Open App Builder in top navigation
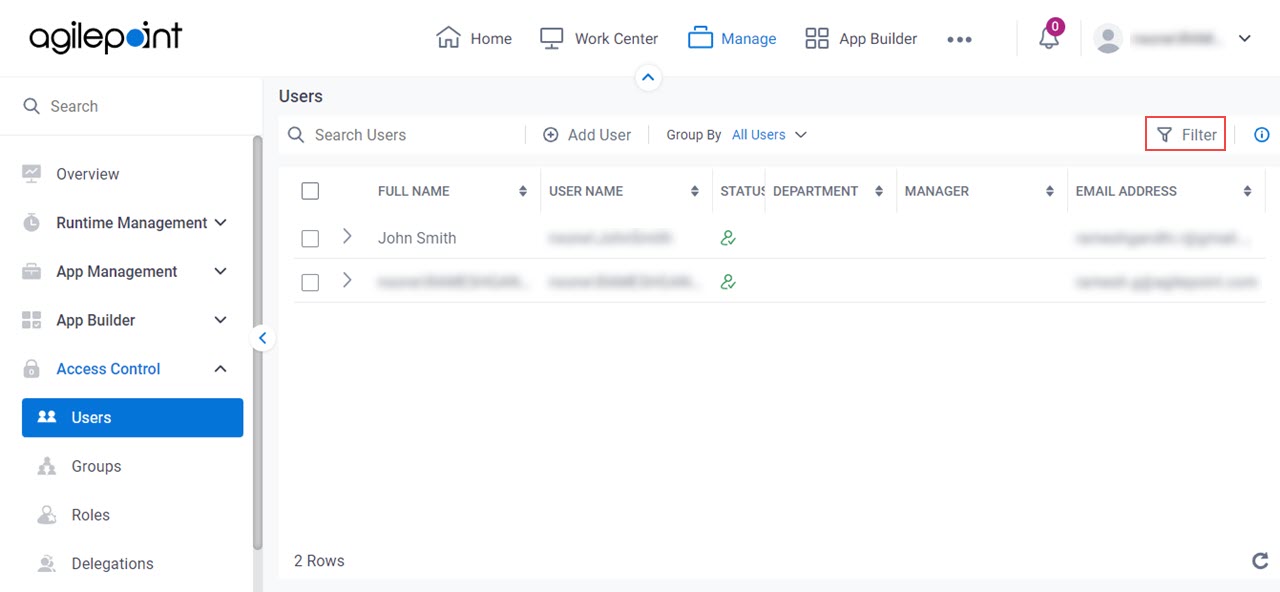The width and height of the screenshot is (1280, 592). click(x=861, y=38)
